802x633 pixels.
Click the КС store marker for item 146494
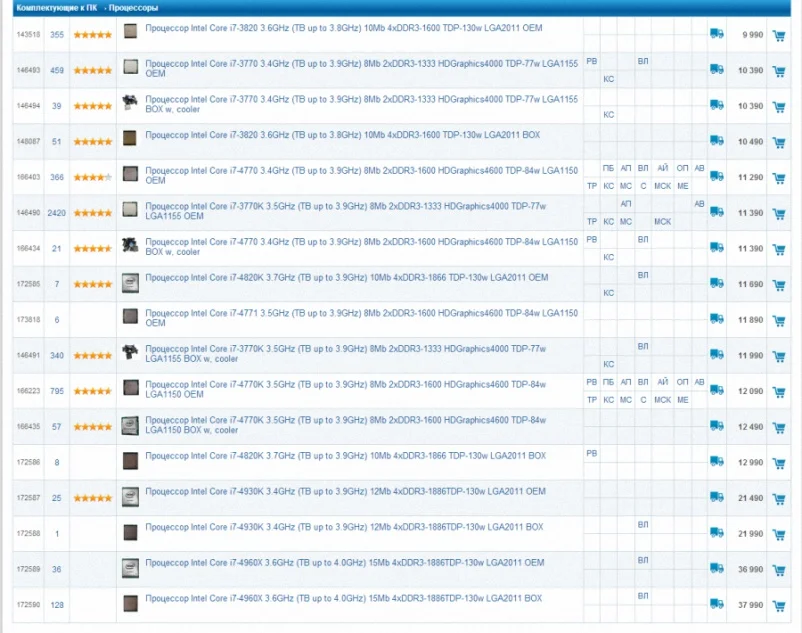coord(609,115)
